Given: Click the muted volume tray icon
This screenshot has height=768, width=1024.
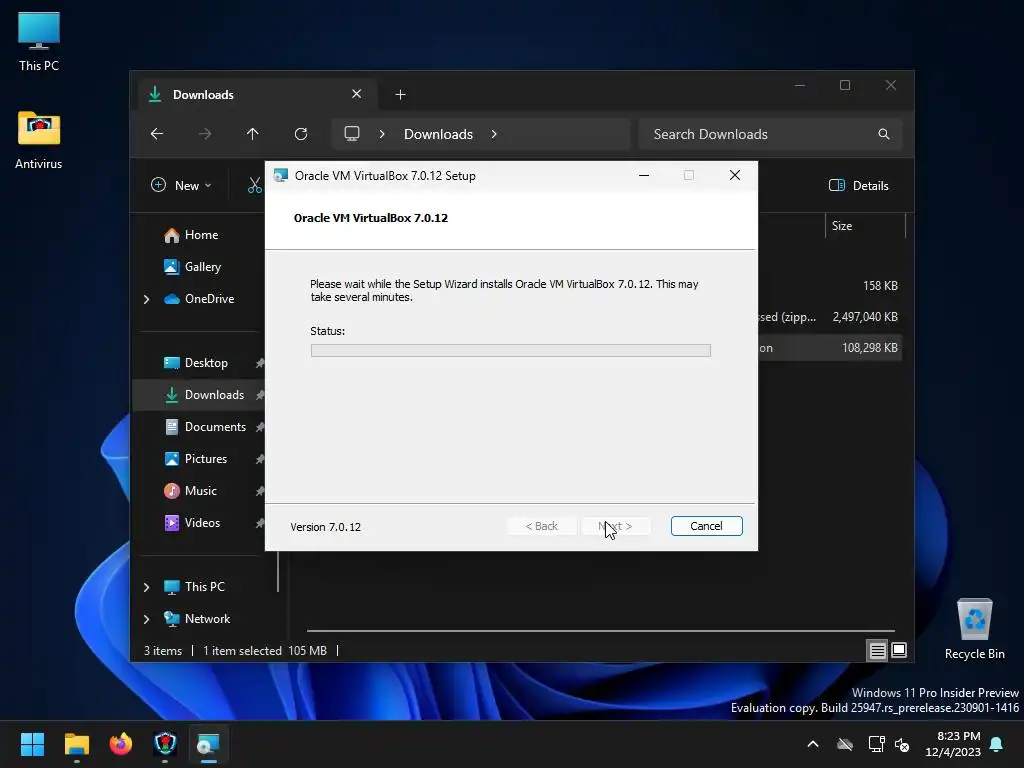Looking at the screenshot, I should 903,744.
